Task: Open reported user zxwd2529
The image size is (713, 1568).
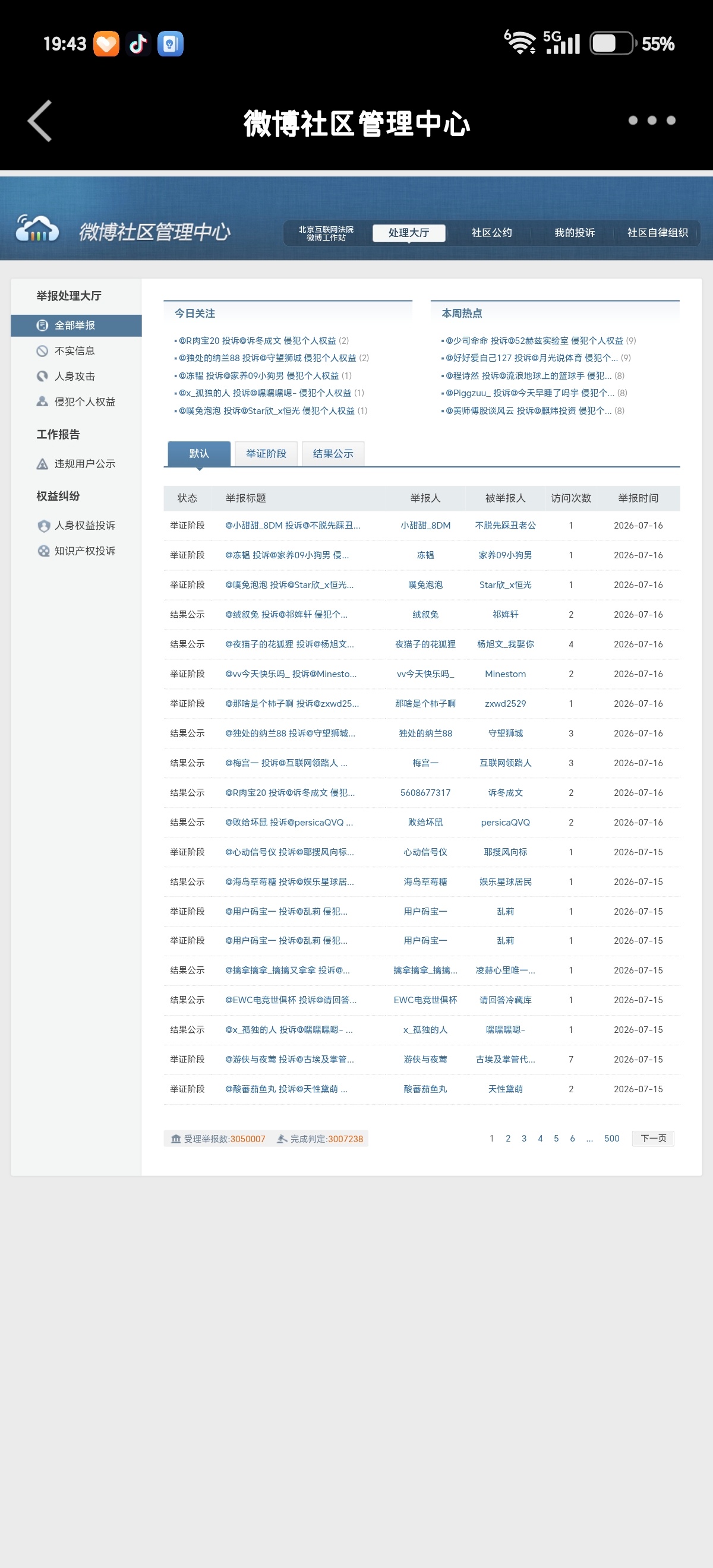Action: click(x=506, y=703)
